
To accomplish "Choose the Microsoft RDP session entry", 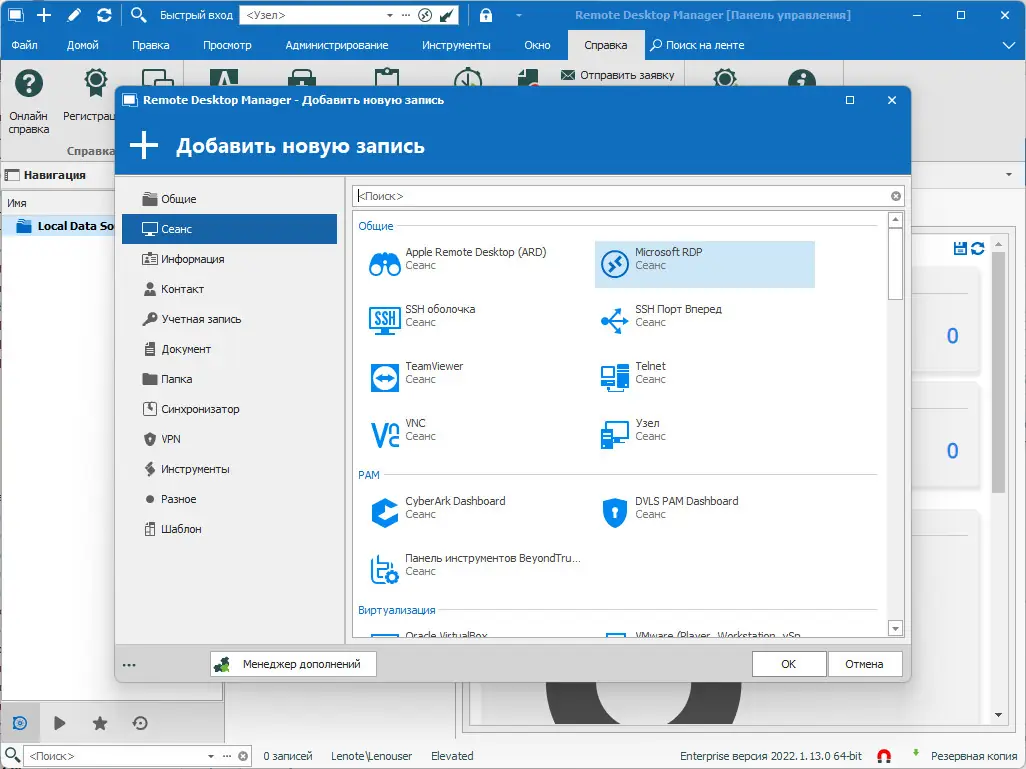I will (704, 264).
